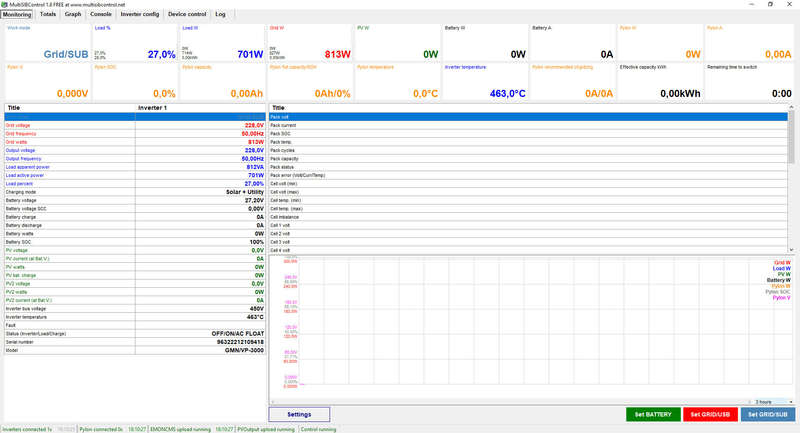This screenshot has height=433, width=800.
Task: Open the Log tab
Action: 220,14
